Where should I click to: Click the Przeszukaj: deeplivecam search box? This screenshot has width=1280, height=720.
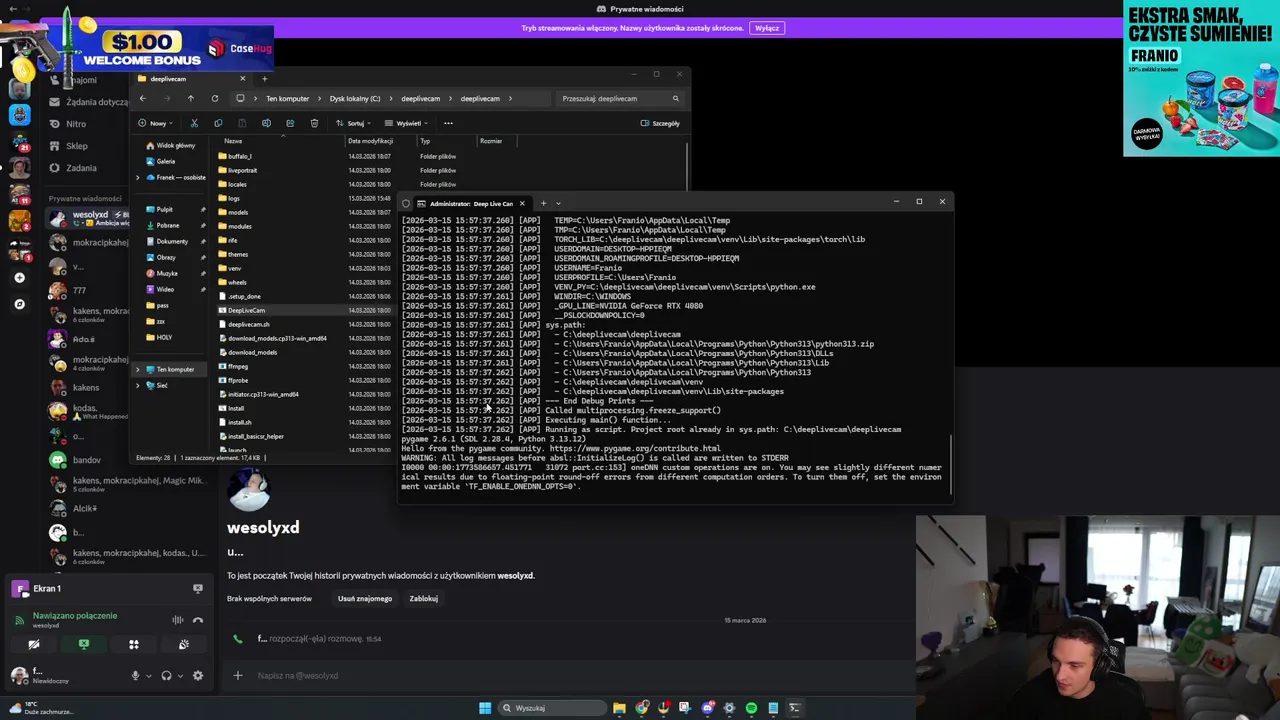(620, 98)
